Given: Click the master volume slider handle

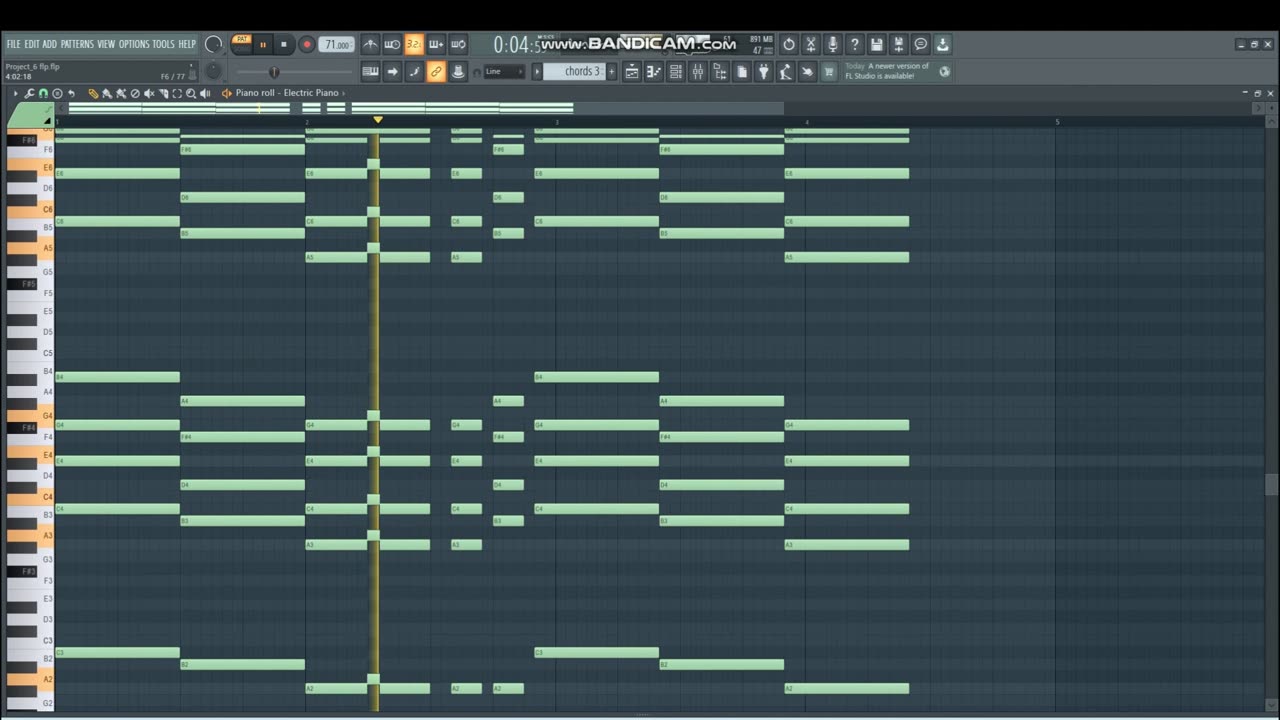Looking at the screenshot, I should (x=274, y=72).
